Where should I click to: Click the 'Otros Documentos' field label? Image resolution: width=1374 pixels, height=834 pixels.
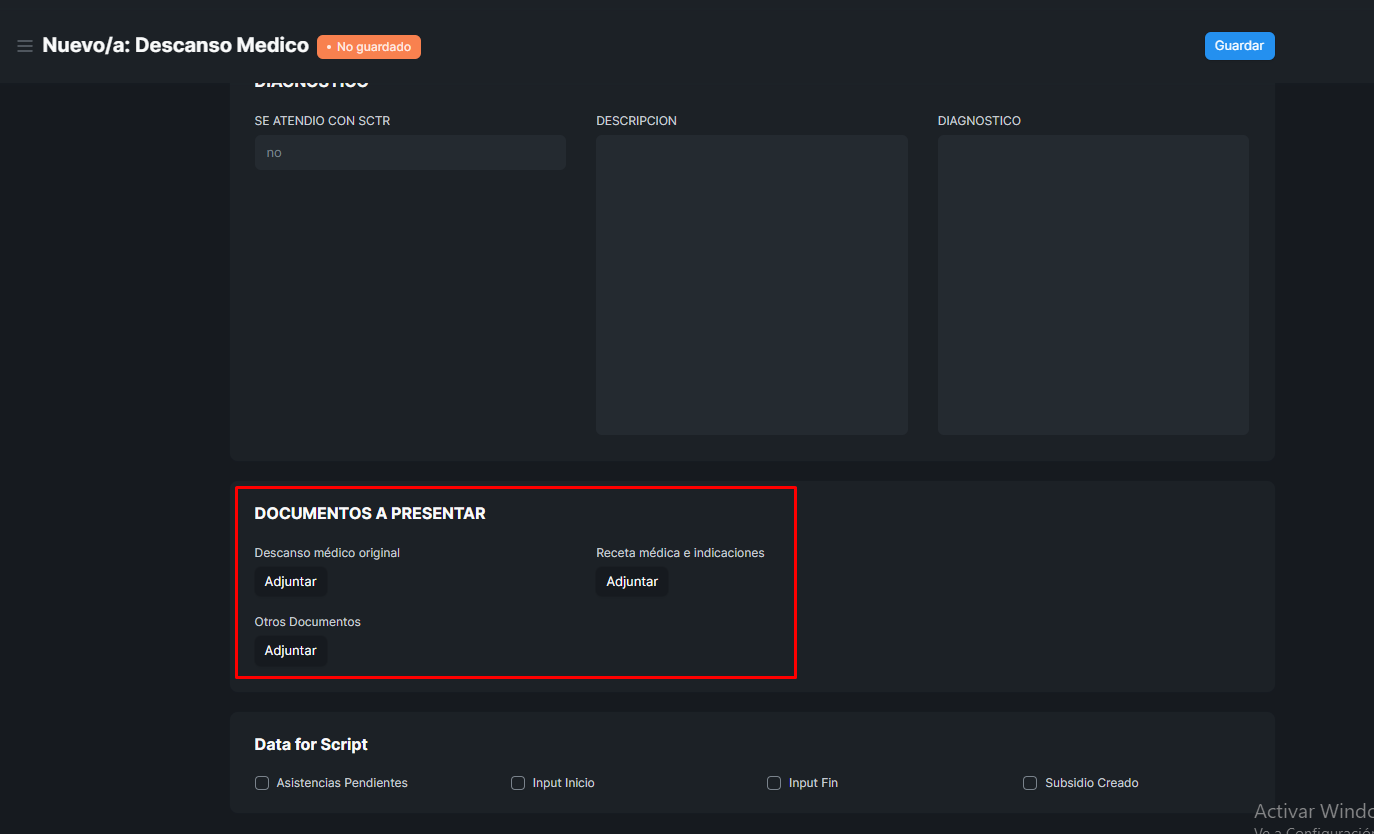307,622
